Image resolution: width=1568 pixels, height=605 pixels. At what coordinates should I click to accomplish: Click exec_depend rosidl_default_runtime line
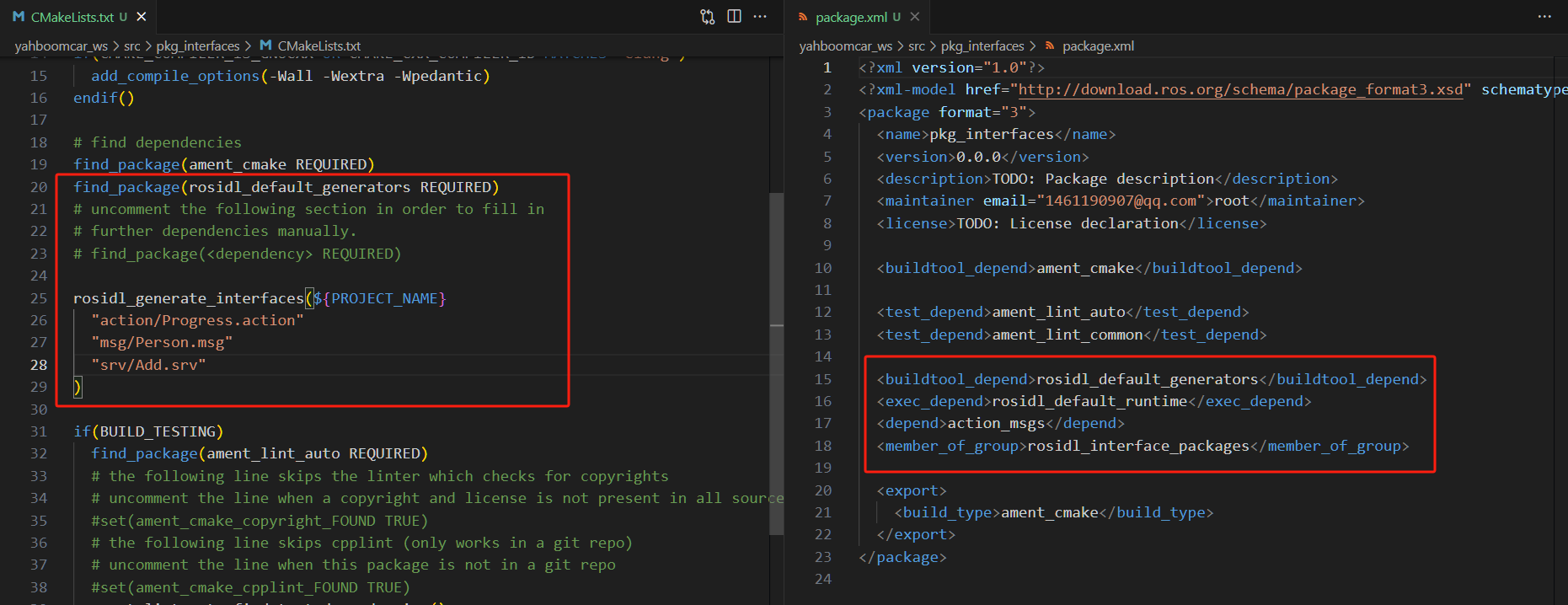(1094, 401)
